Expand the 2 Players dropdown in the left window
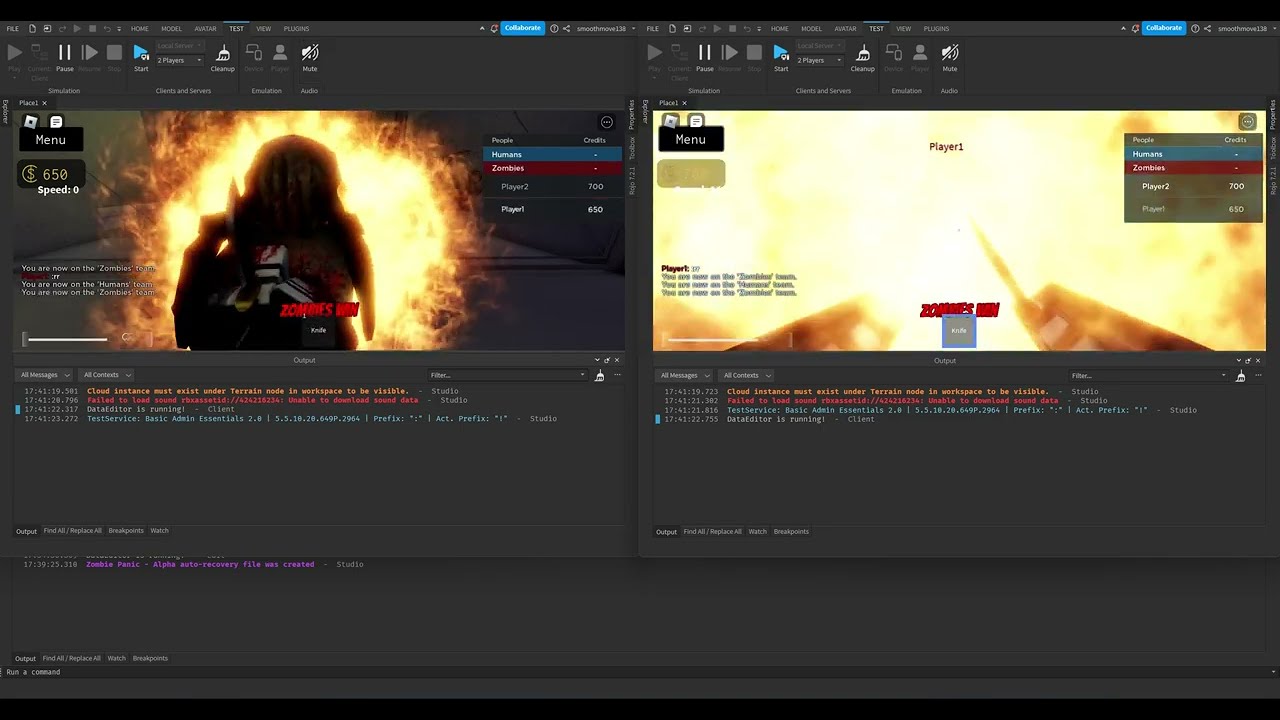Viewport: 1280px width, 720px height. pos(180,60)
